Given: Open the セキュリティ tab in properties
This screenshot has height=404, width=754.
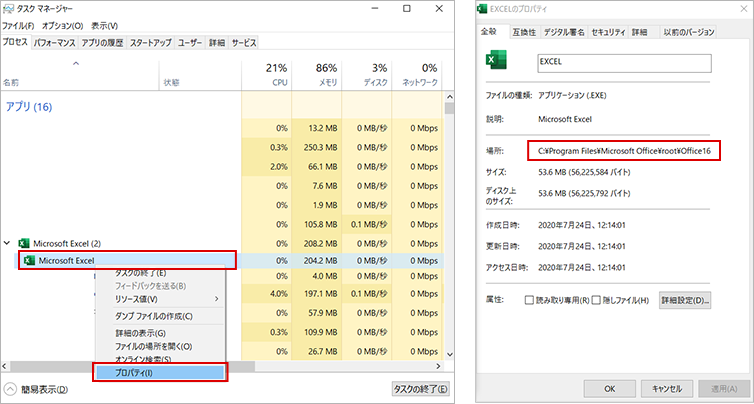Looking at the screenshot, I should coord(608,32).
